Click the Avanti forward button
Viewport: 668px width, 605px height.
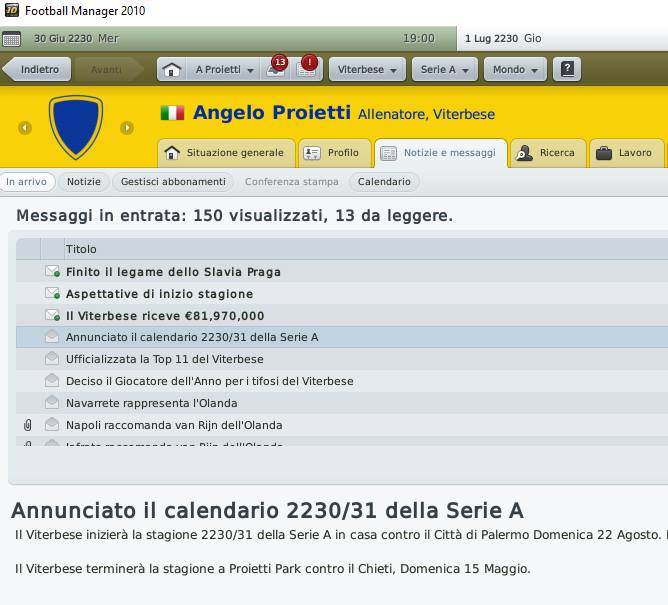tap(107, 69)
